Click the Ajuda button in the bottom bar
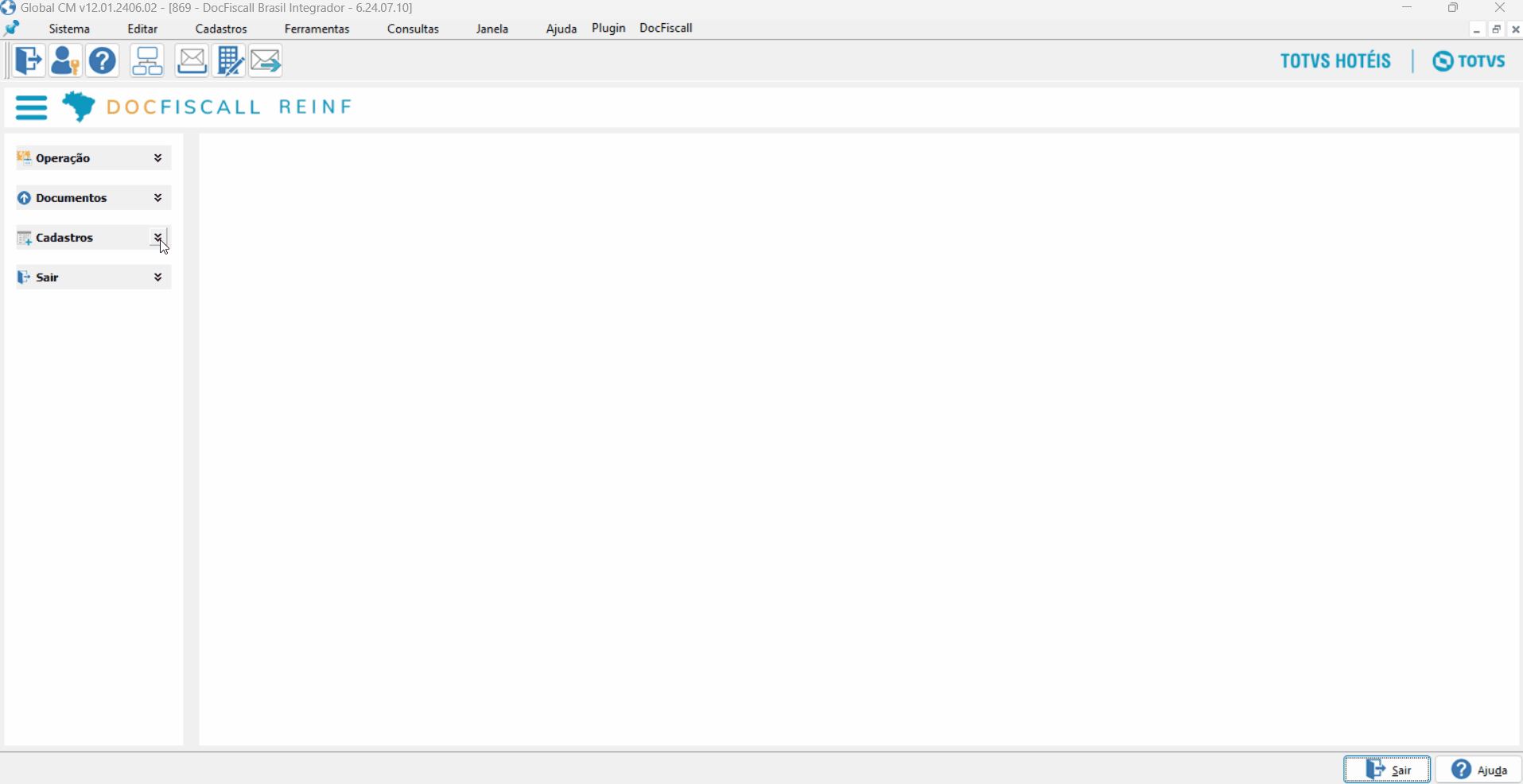 (1478, 770)
